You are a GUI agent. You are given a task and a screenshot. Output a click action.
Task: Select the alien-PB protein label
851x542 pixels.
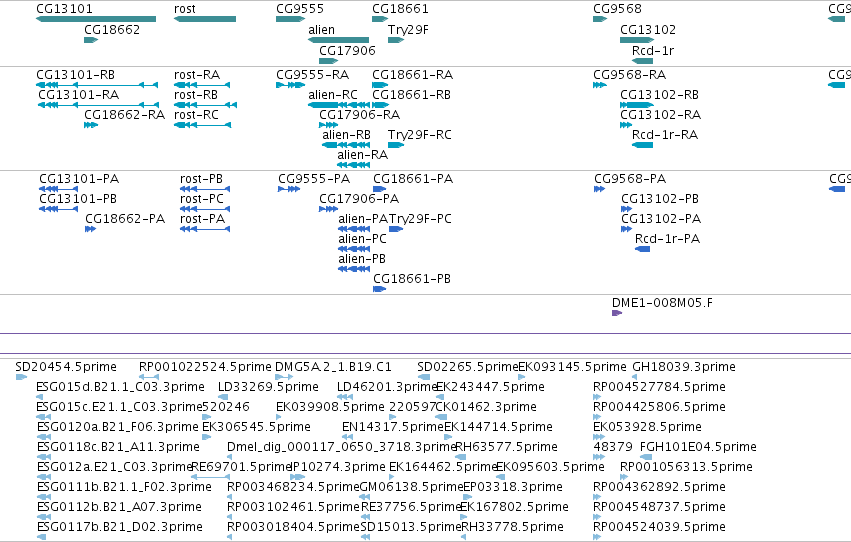point(361,259)
